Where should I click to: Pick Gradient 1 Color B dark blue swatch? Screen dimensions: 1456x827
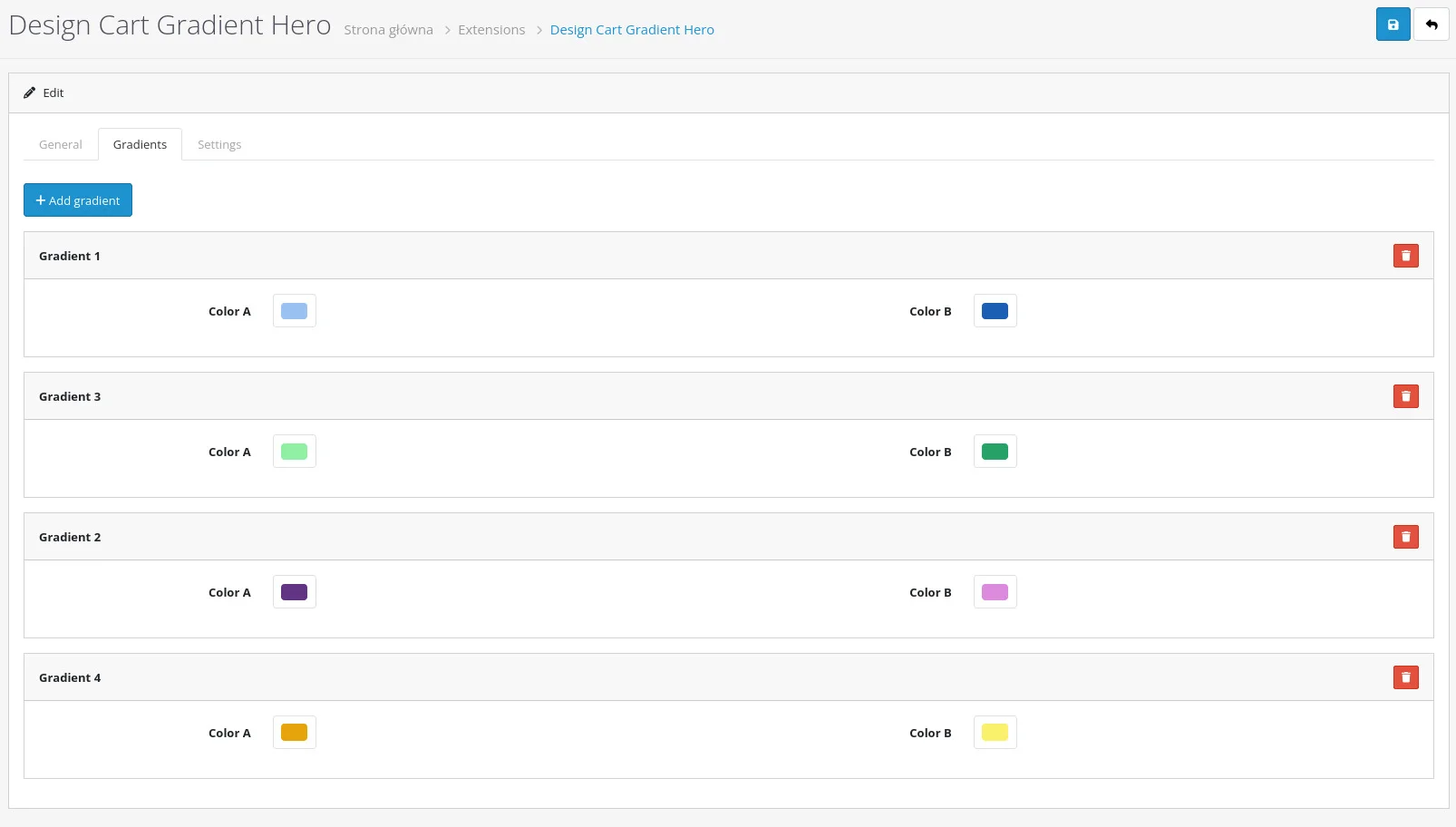(995, 311)
